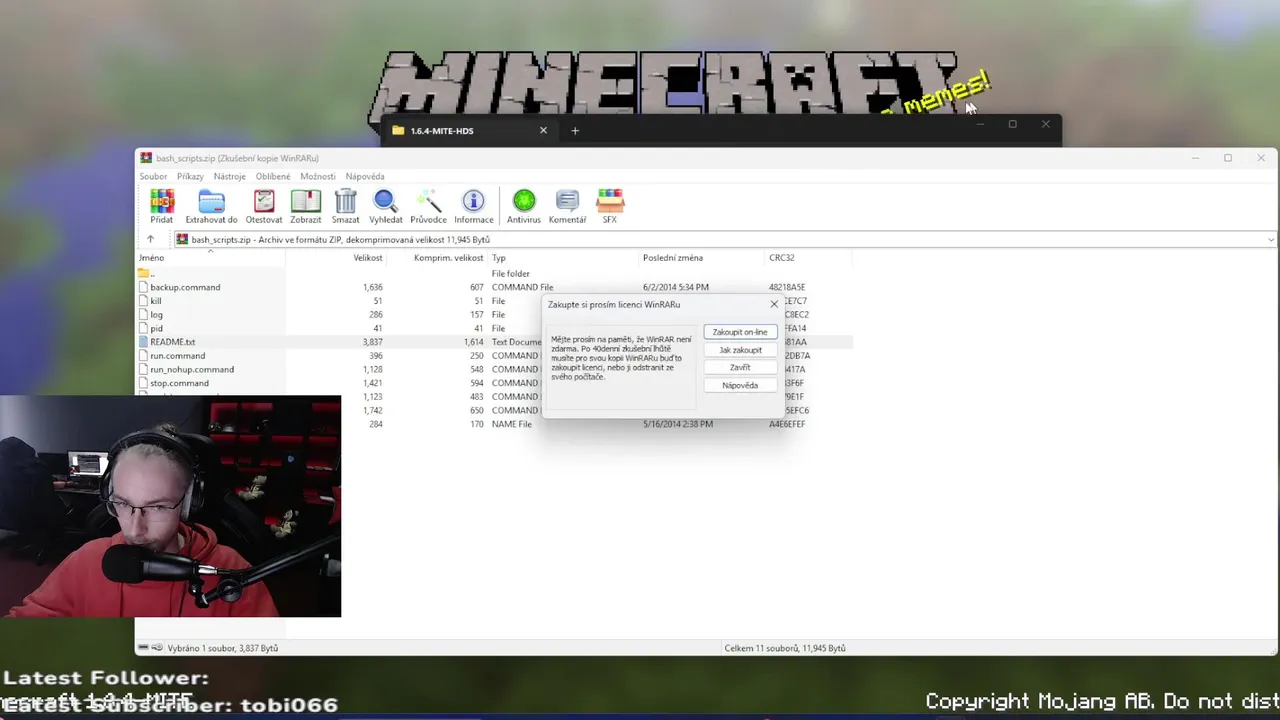Select the backup.command file
Image resolution: width=1280 pixels, height=720 pixels.
185,287
